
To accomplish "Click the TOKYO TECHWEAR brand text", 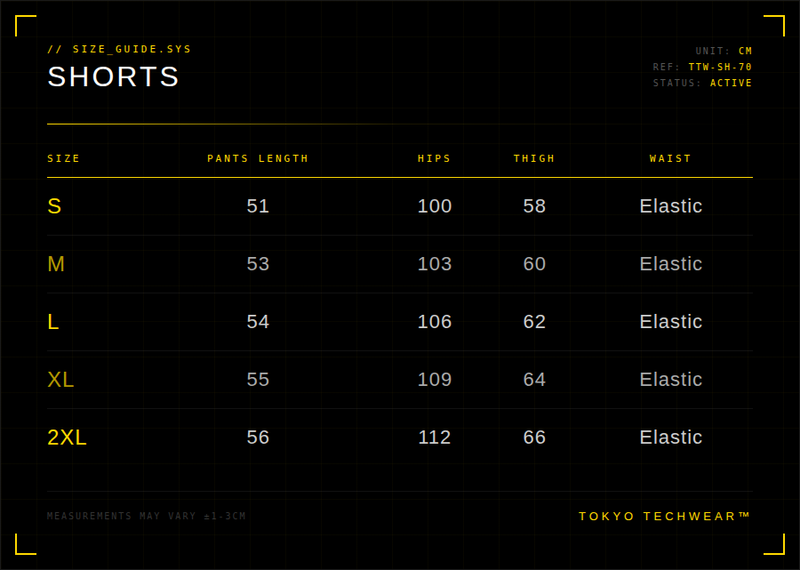I will tap(665, 516).
